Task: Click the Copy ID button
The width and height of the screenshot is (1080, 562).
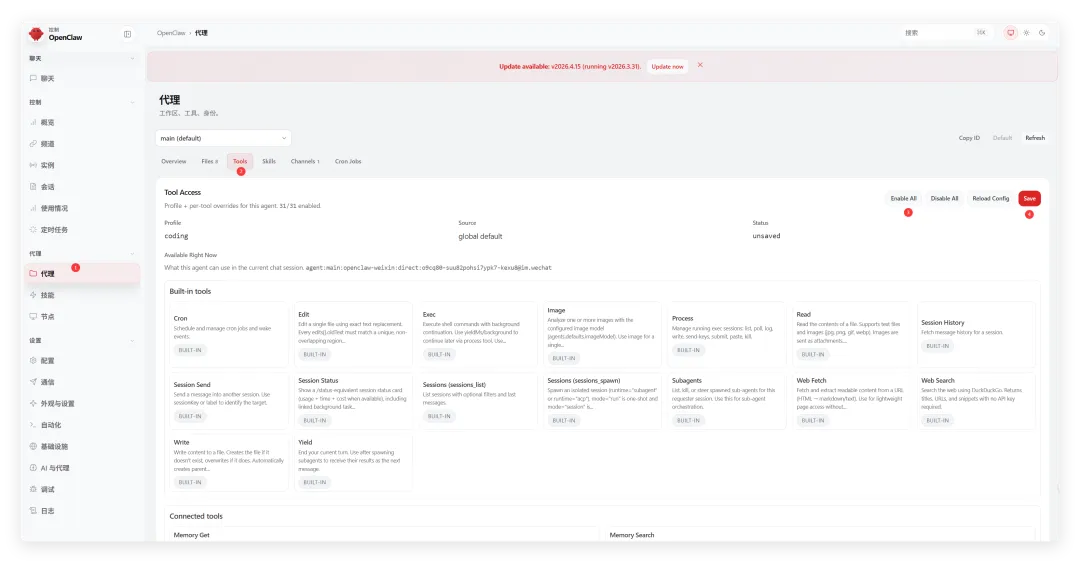Action: (969, 138)
